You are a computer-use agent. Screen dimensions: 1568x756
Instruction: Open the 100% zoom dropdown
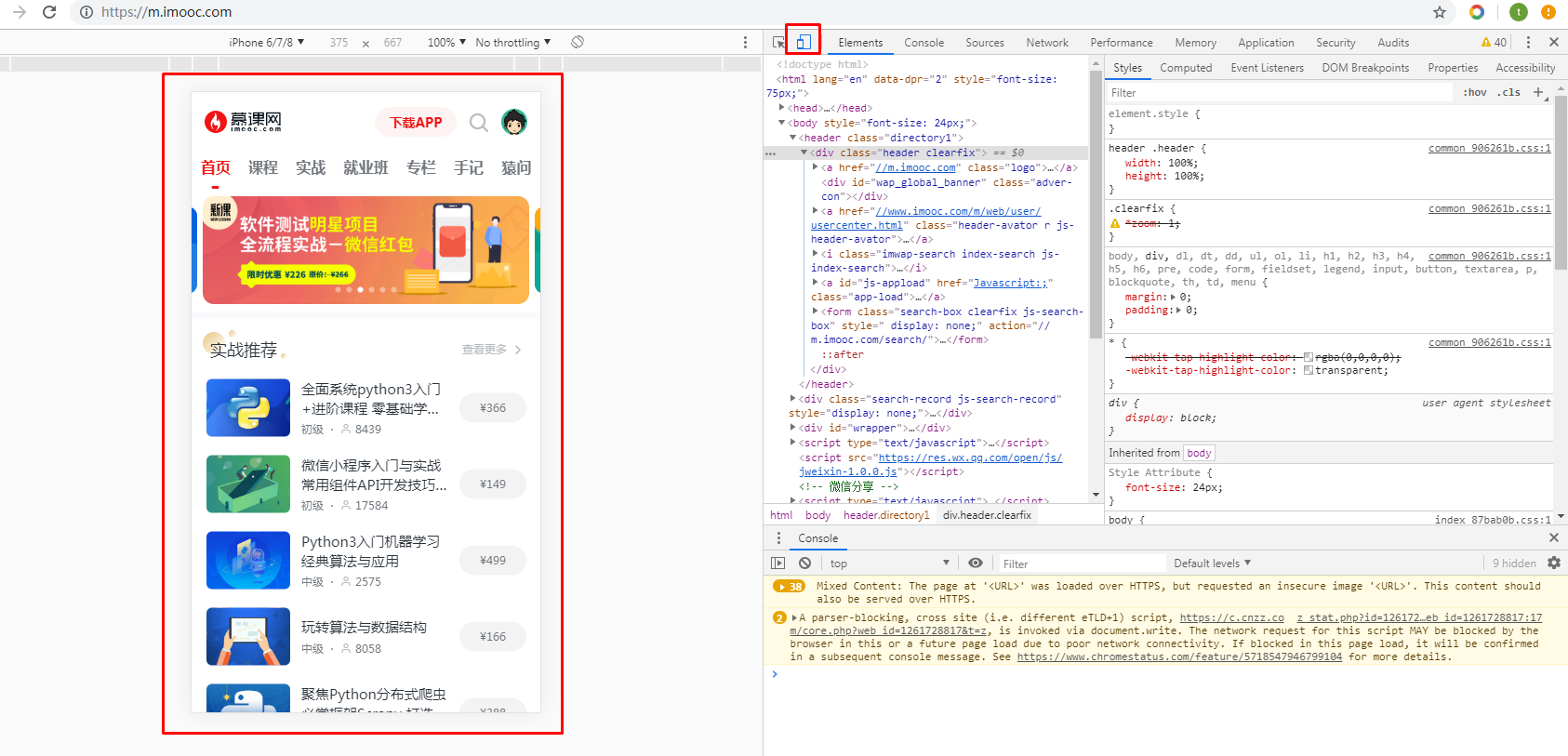pyautogui.click(x=446, y=43)
